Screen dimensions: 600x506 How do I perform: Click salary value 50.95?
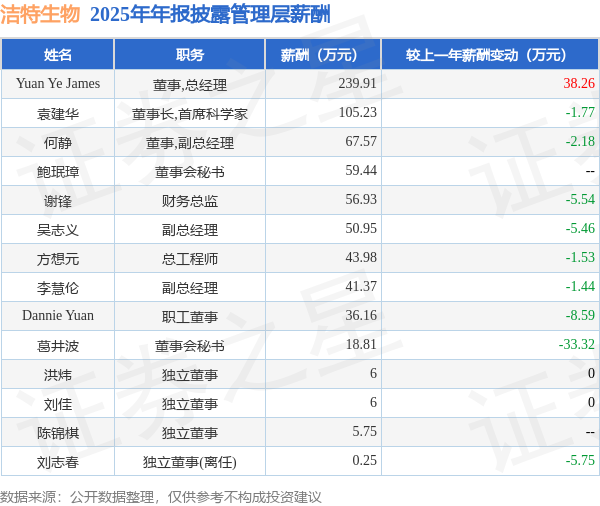click(361, 229)
